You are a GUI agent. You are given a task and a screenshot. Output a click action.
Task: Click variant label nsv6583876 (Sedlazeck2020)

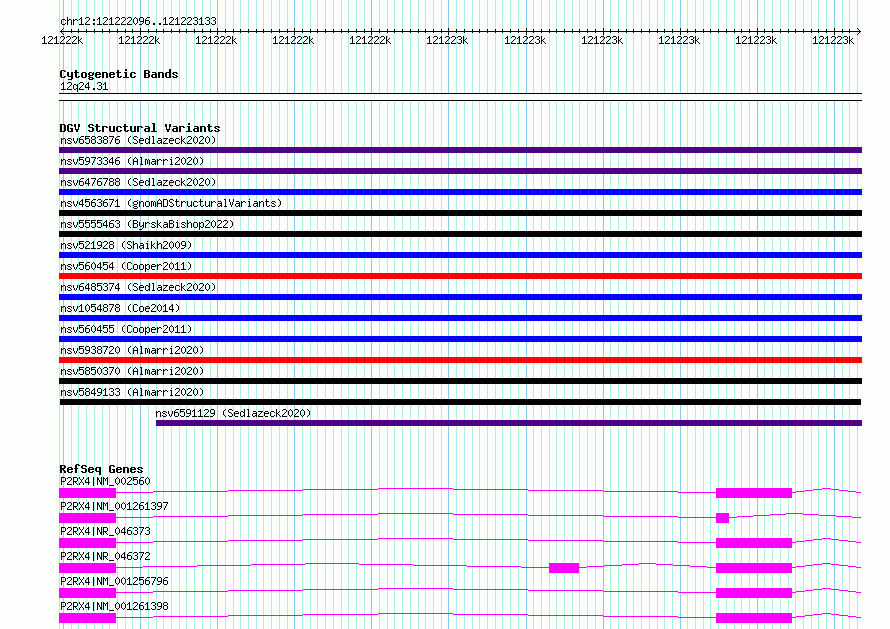coord(138,140)
